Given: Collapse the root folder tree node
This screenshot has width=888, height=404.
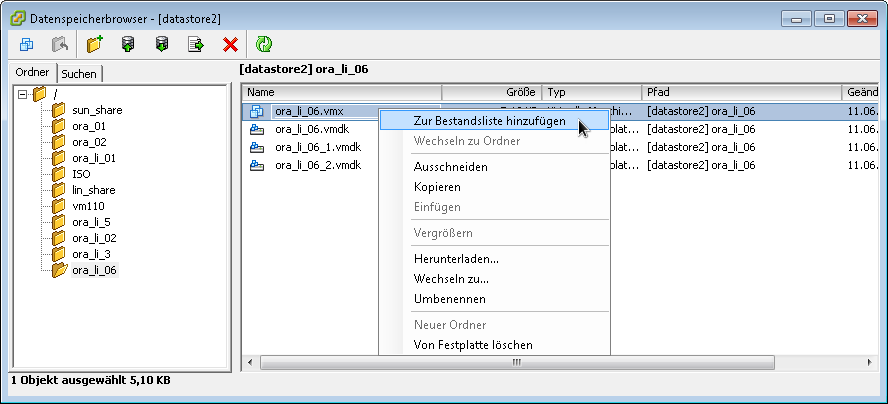Looking at the screenshot, I should (23, 93).
